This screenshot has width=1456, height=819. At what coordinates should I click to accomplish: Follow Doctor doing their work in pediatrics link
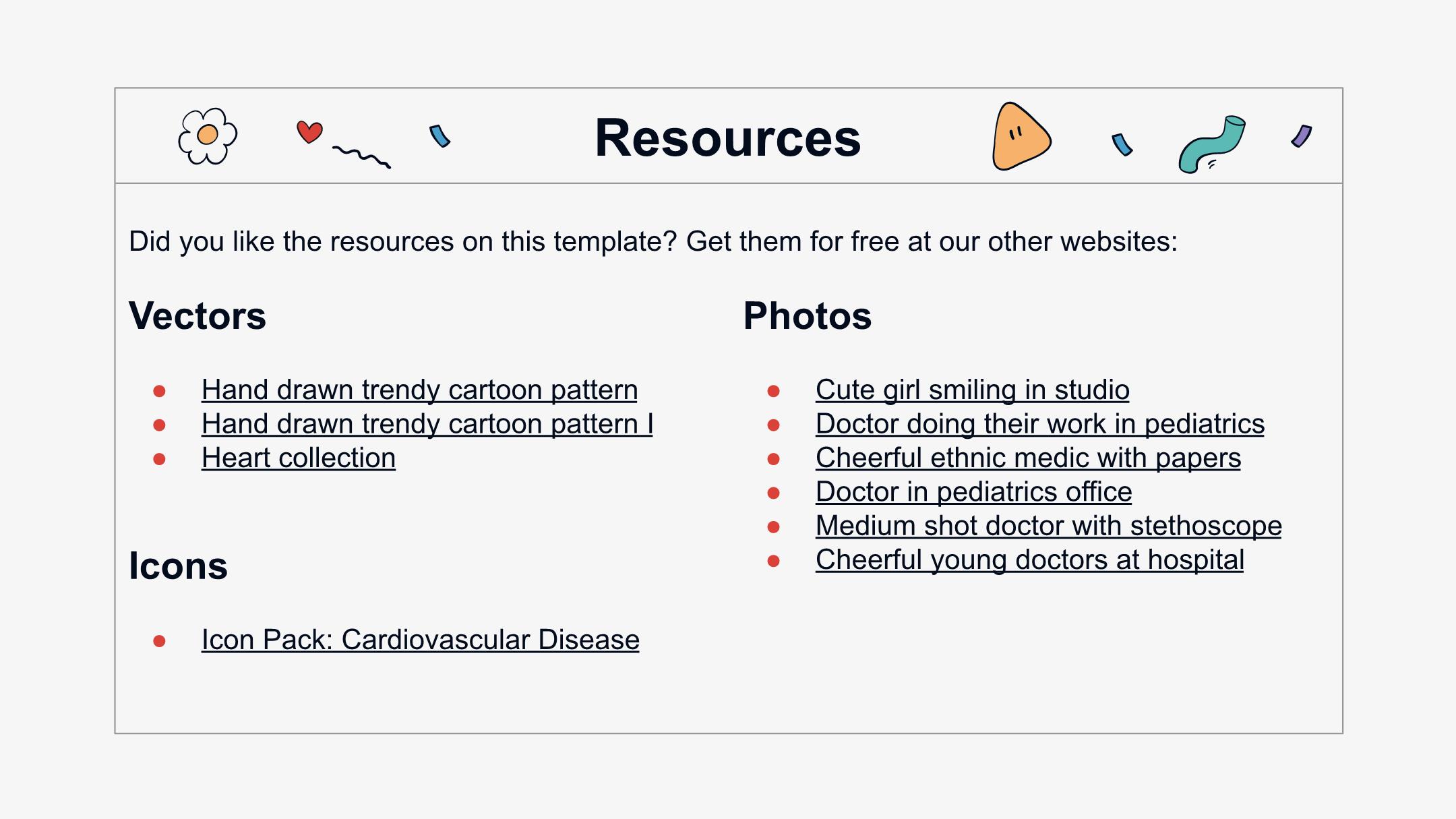pos(1040,424)
